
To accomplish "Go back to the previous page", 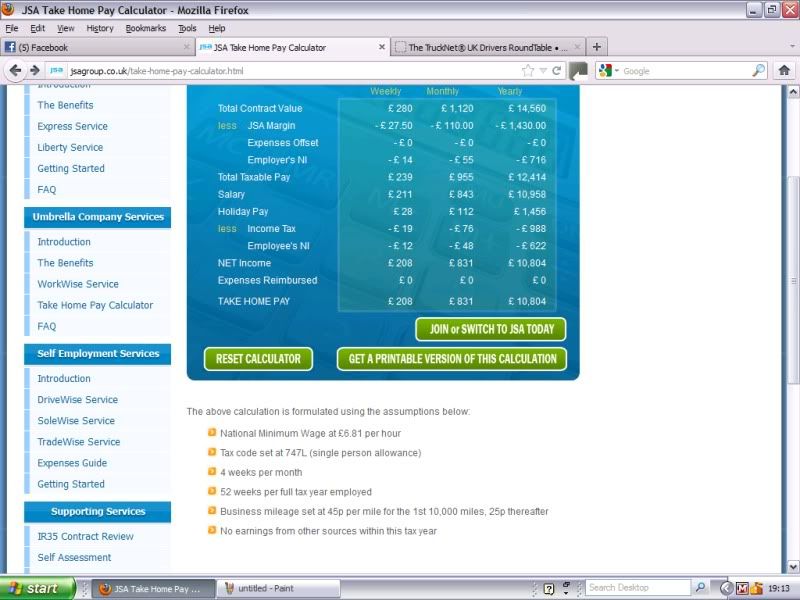I will 15,70.
